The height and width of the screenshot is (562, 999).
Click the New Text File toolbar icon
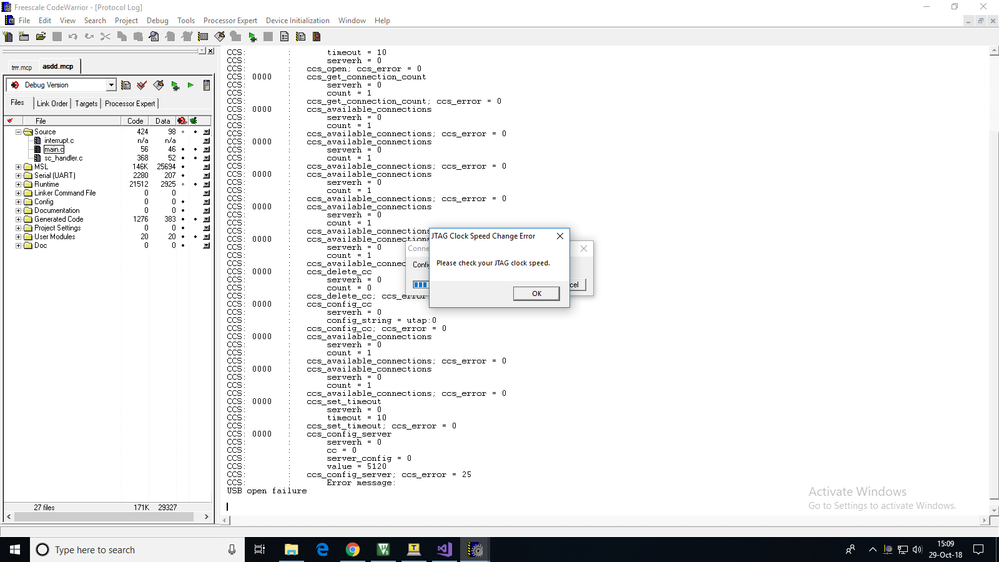[x=8, y=37]
